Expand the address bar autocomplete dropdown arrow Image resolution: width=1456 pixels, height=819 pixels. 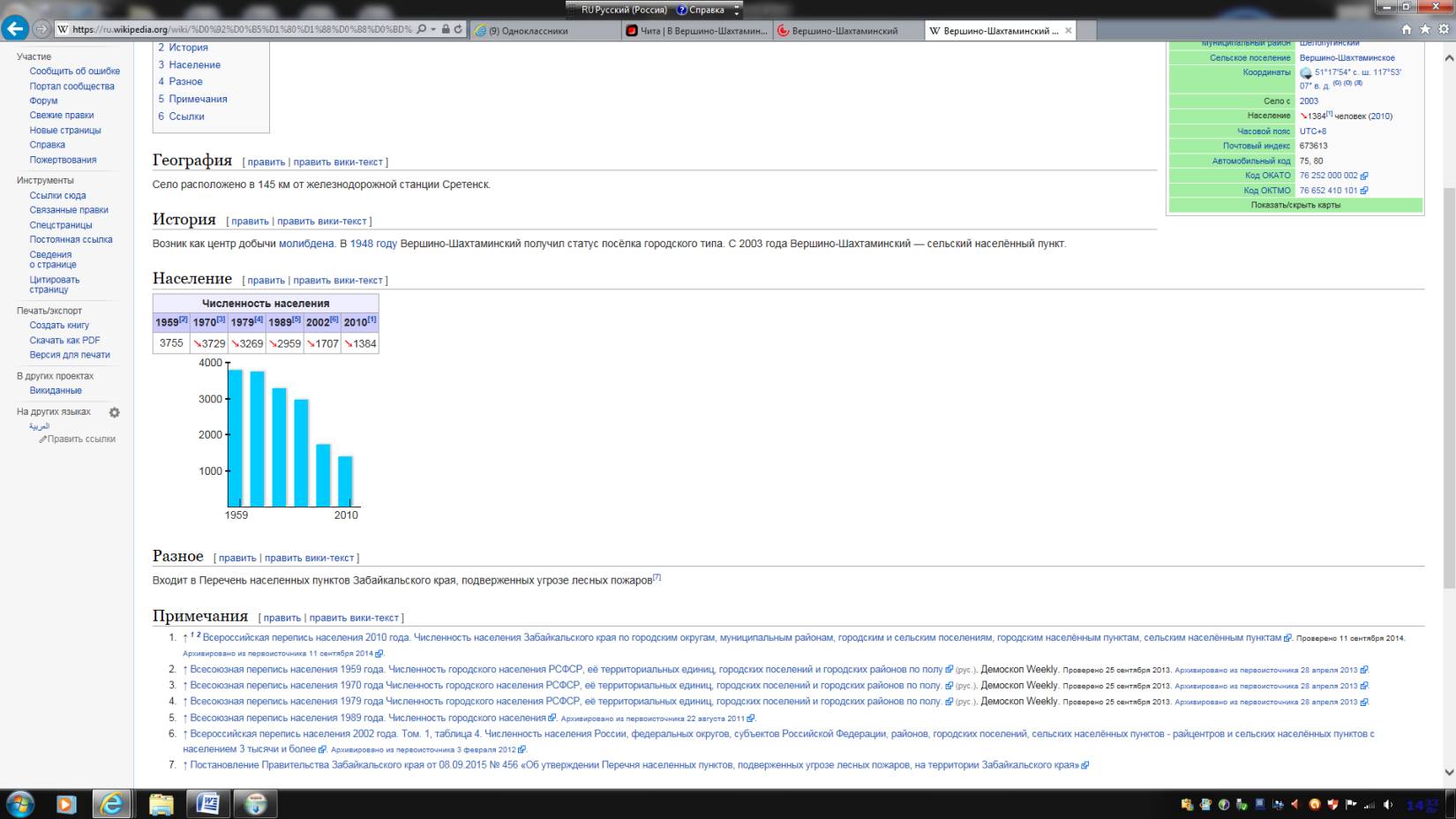coord(433,29)
